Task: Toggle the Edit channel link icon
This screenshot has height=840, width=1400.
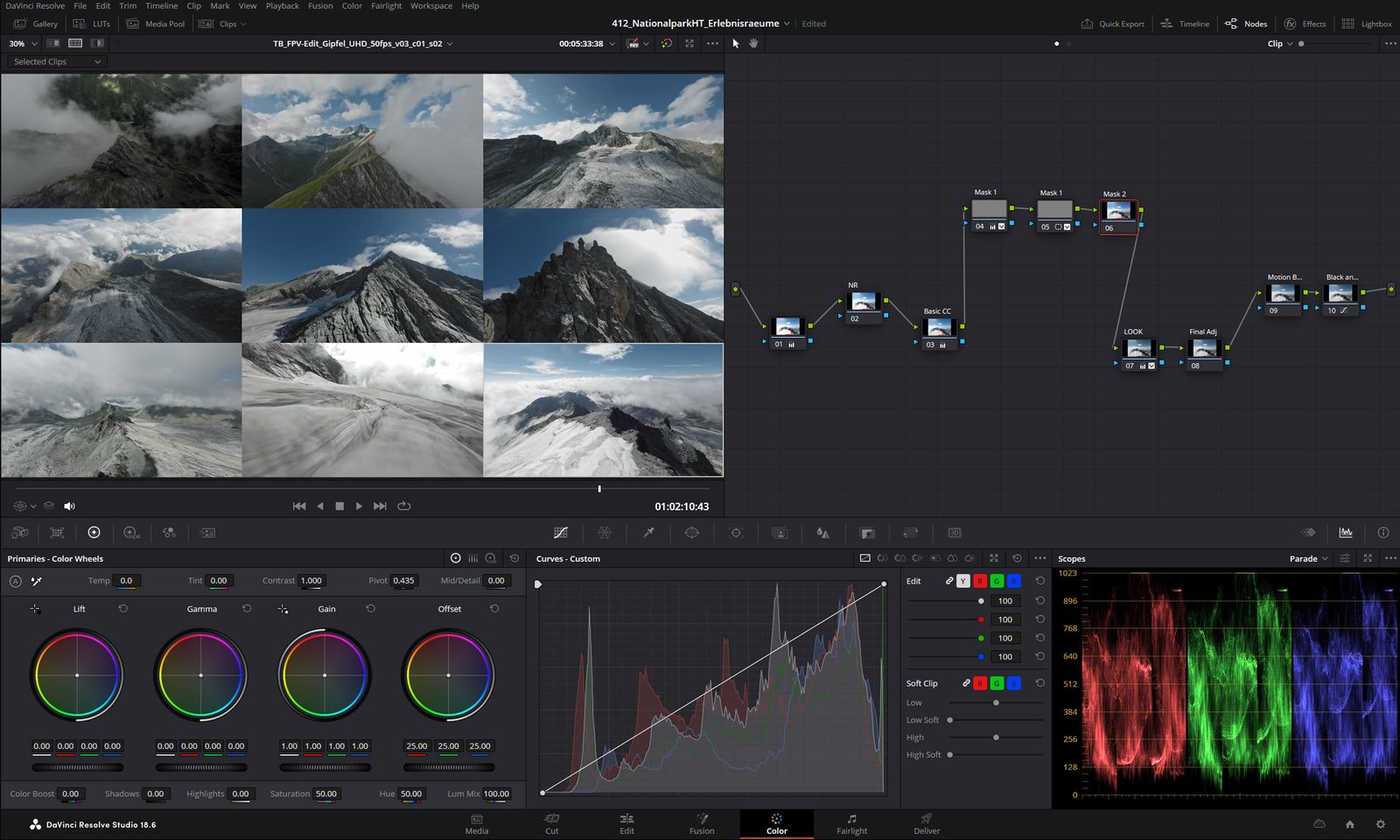Action: [x=949, y=581]
